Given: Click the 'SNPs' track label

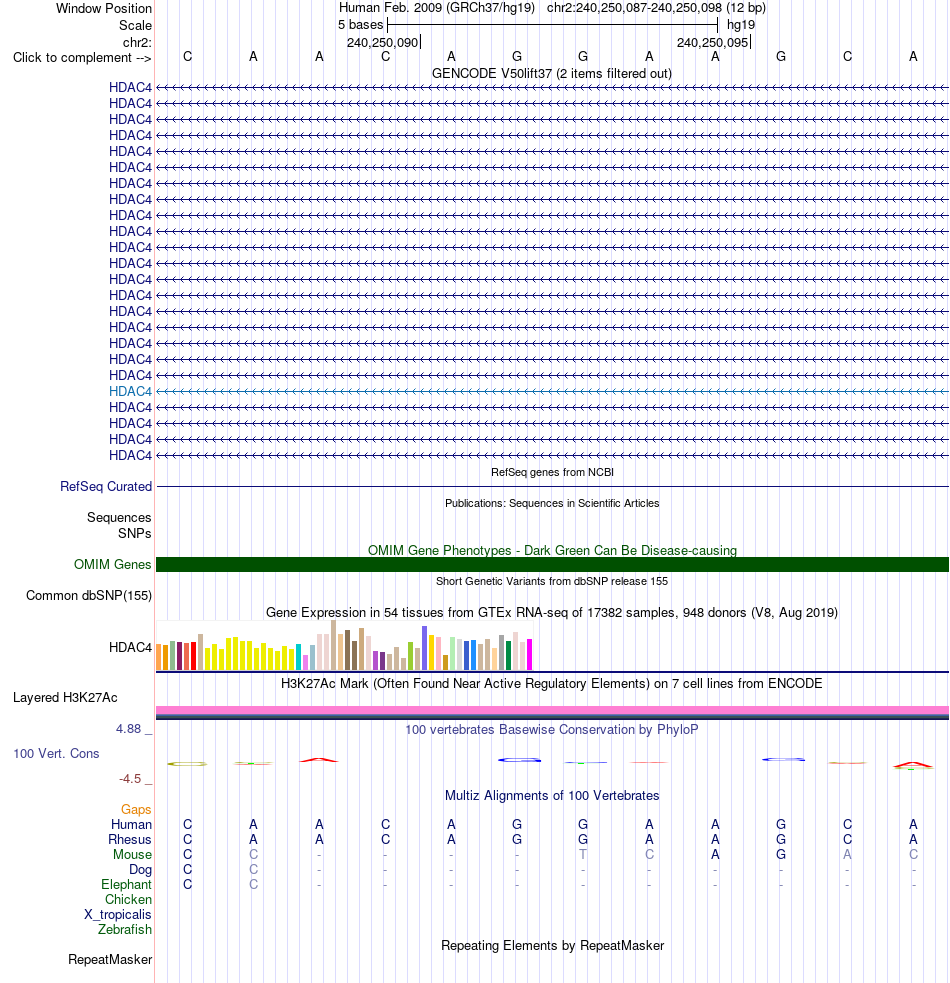Looking at the screenshot, I should coord(135,534).
